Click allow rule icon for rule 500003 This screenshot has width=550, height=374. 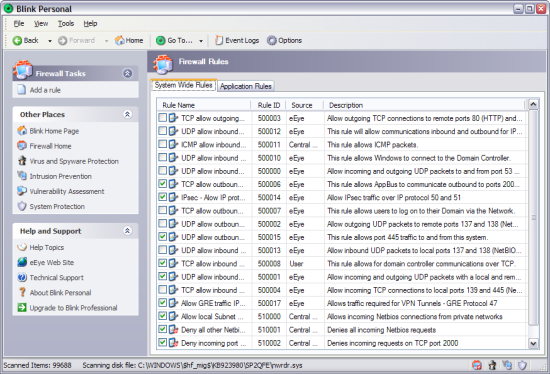pos(173,118)
